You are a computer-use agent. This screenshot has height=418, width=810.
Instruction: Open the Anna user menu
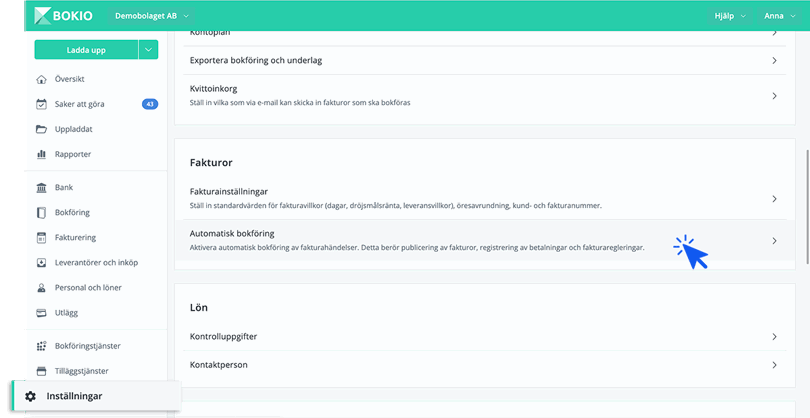click(x=779, y=16)
